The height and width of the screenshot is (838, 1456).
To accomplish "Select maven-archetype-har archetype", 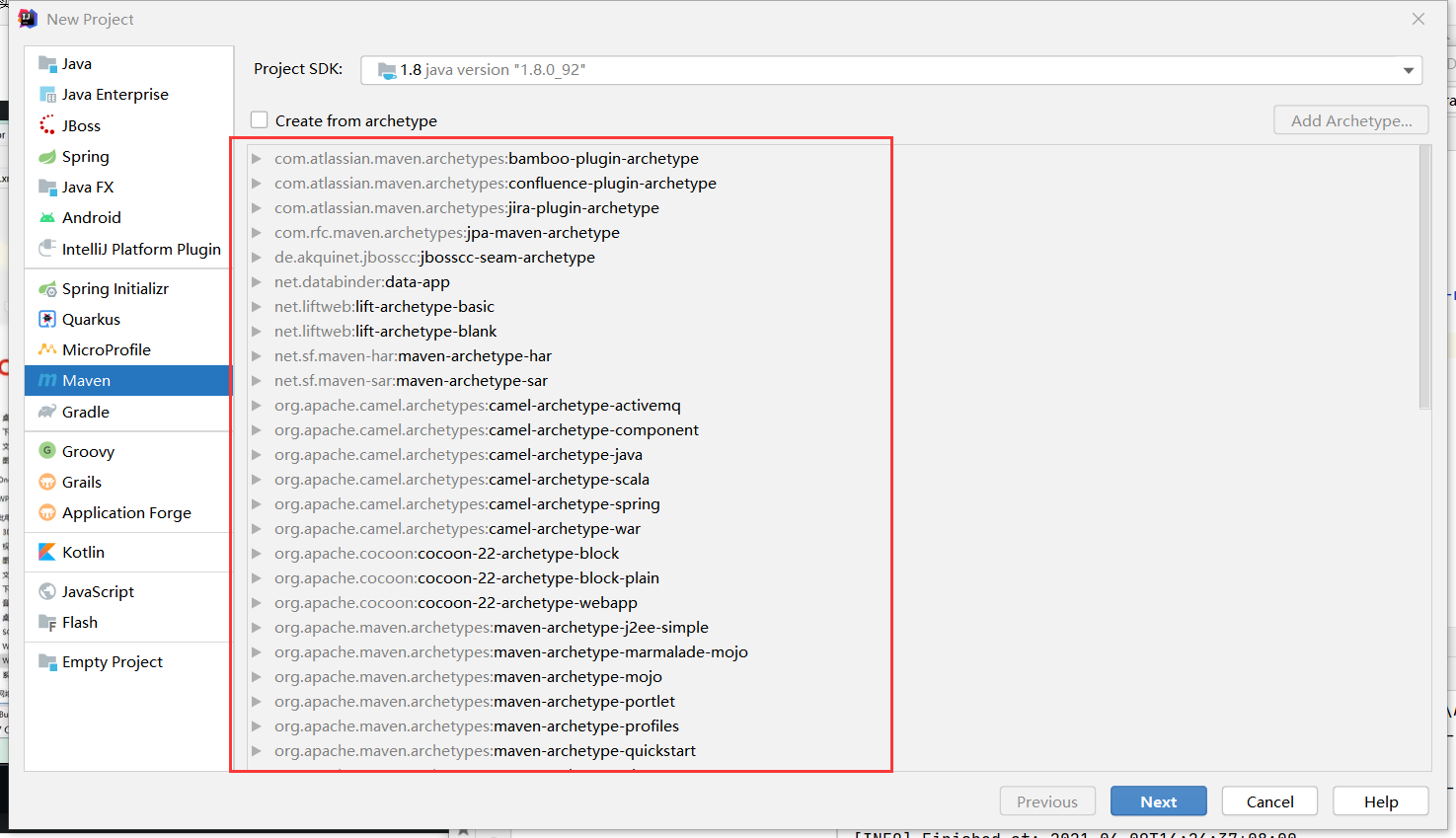I will pyautogui.click(x=413, y=355).
